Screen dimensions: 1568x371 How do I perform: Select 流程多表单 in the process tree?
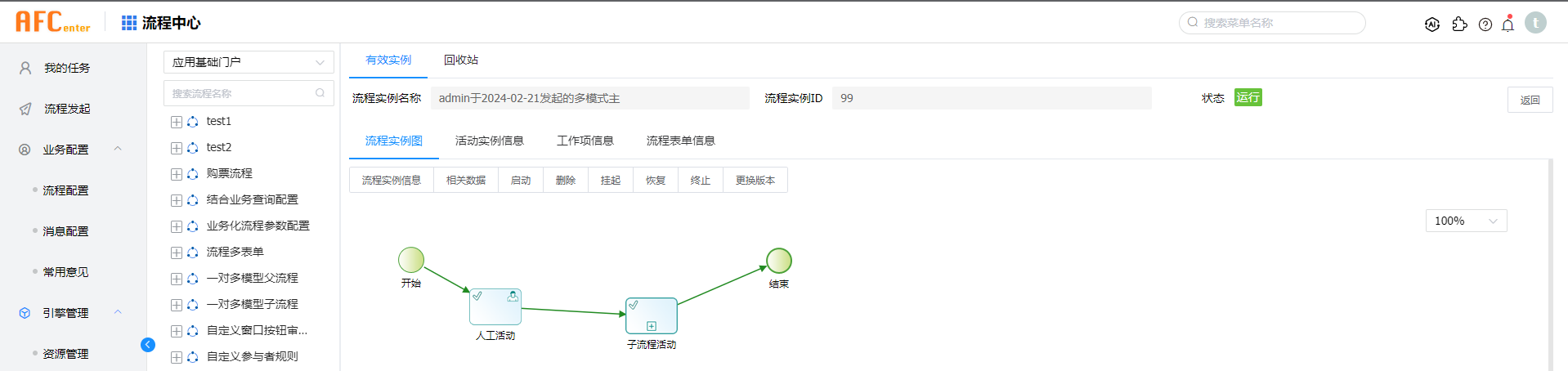point(235,252)
